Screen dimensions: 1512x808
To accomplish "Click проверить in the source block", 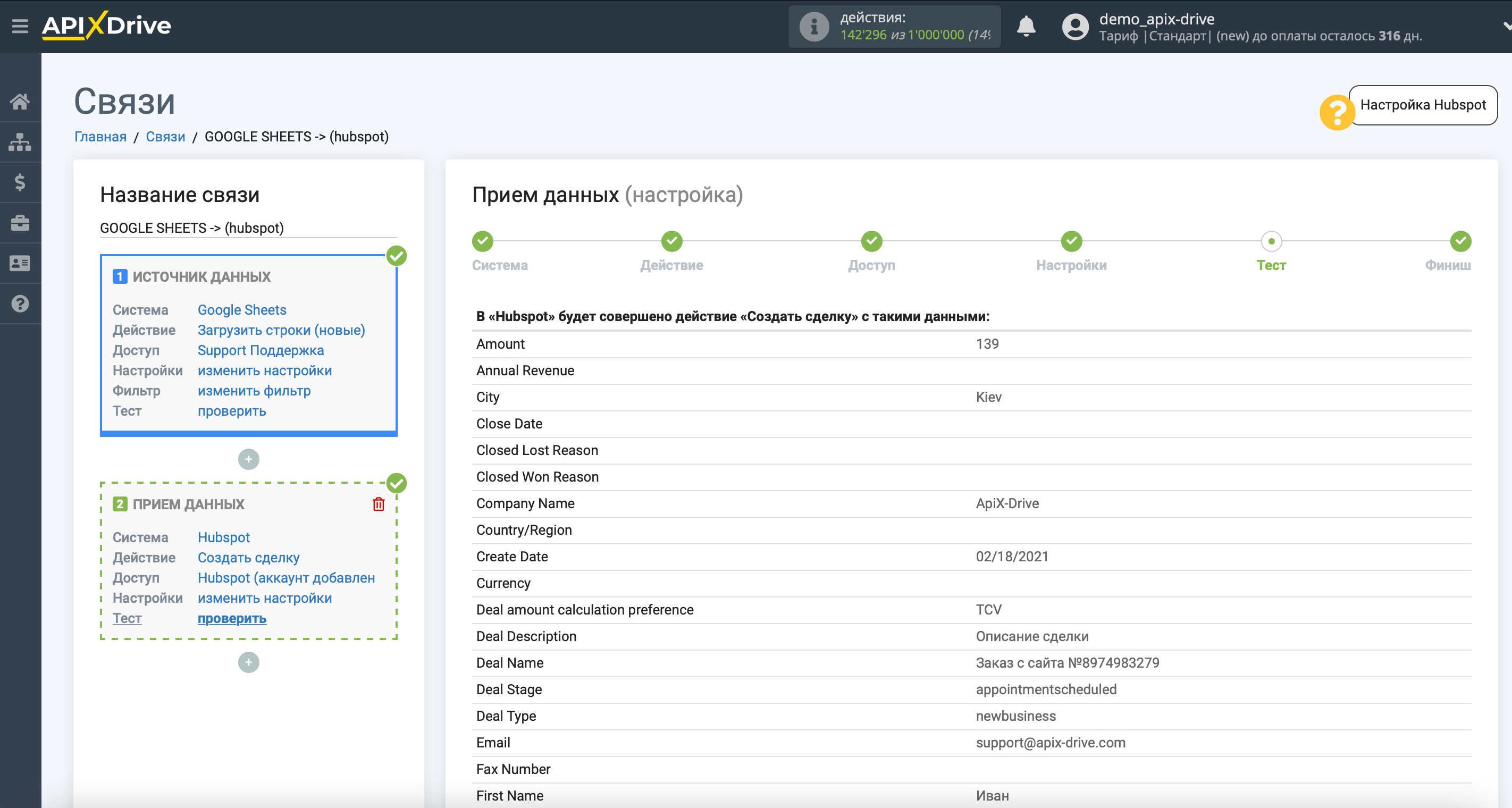I will coord(232,411).
